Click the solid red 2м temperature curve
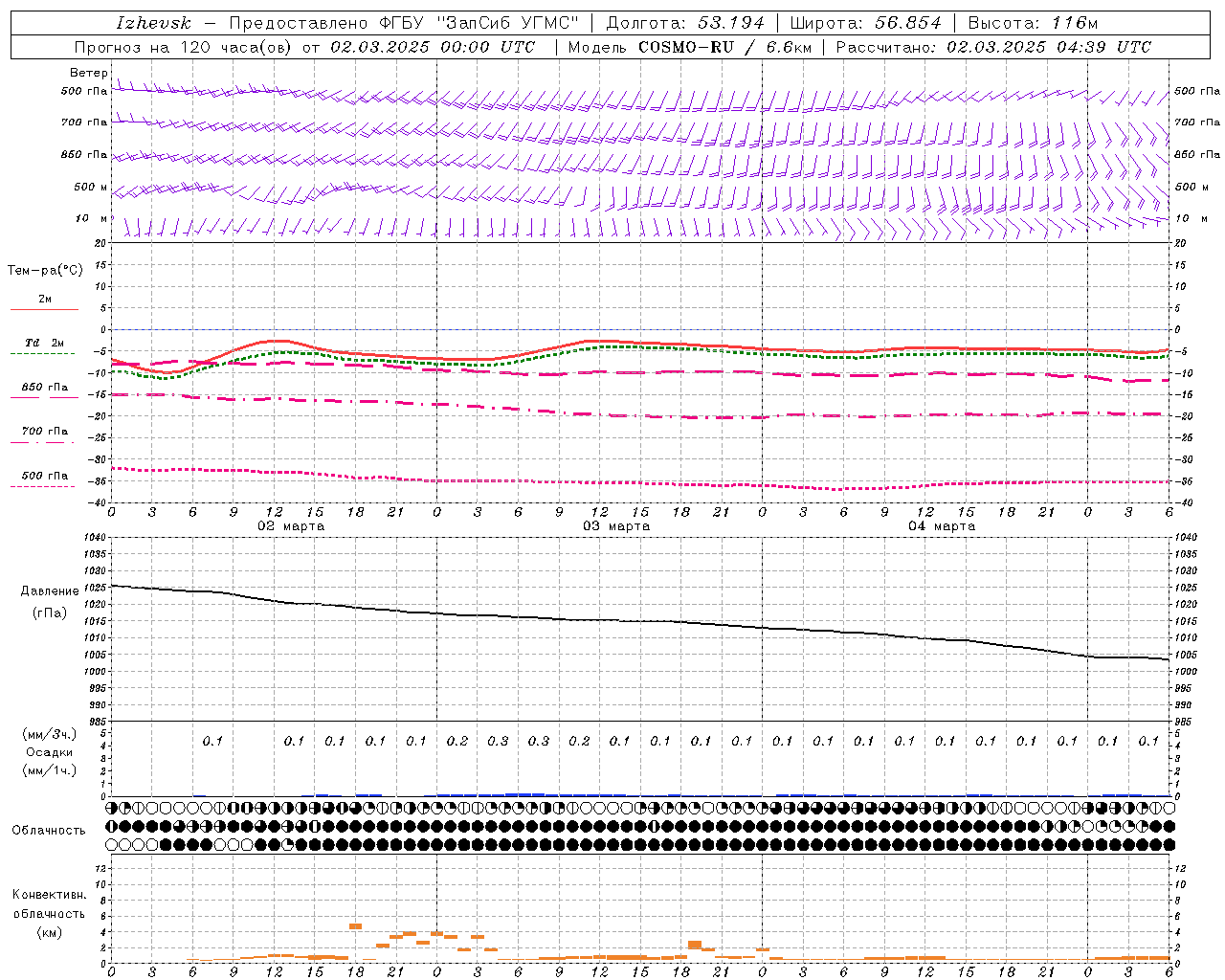This screenshot has height=980, width=1225. click(641, 343)
